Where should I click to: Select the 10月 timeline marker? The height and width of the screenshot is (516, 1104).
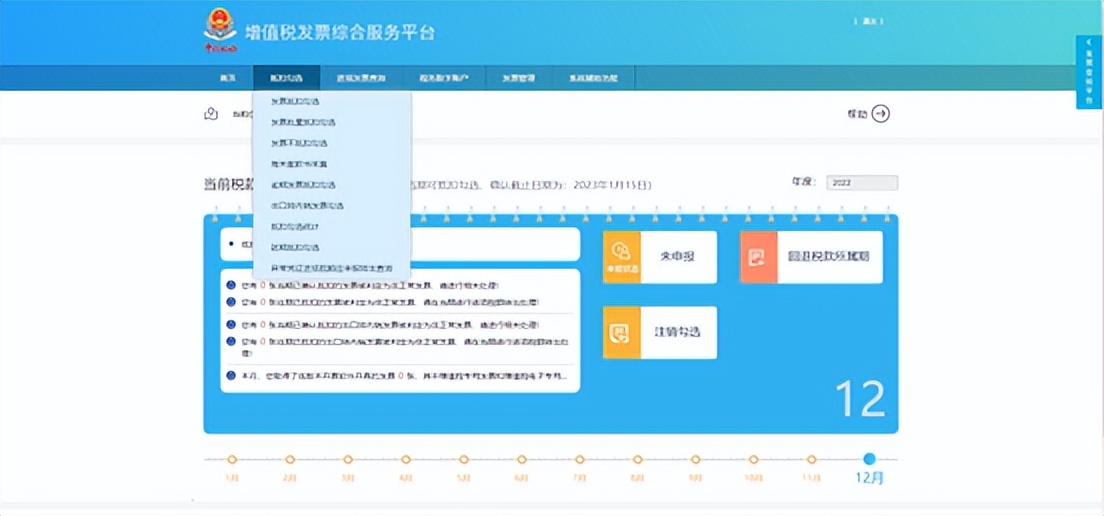(753, 460)
